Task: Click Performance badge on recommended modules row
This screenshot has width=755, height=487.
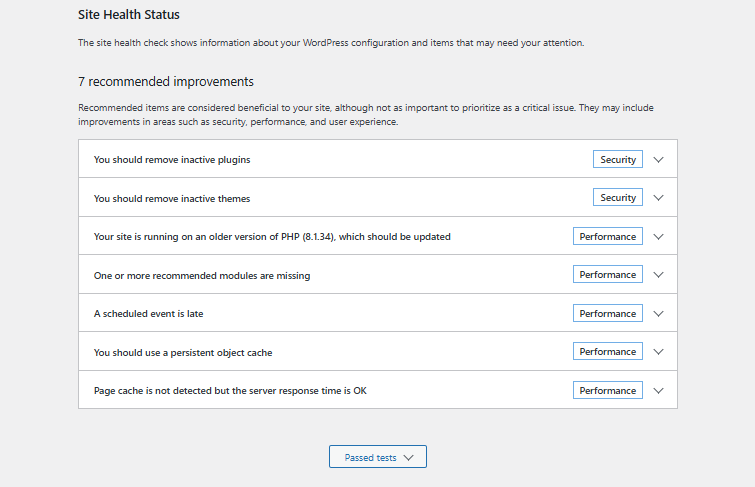Action: pyautogui.click(x=608, y=275)
